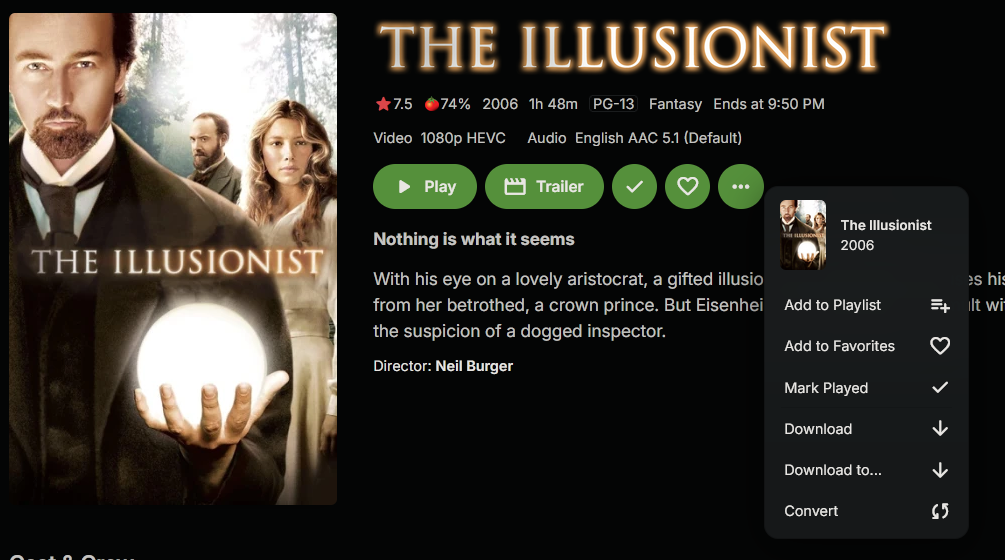Screen dimensions: 1005x560
Task: Click the Fantasy genre link
Action: click(675, 104)
